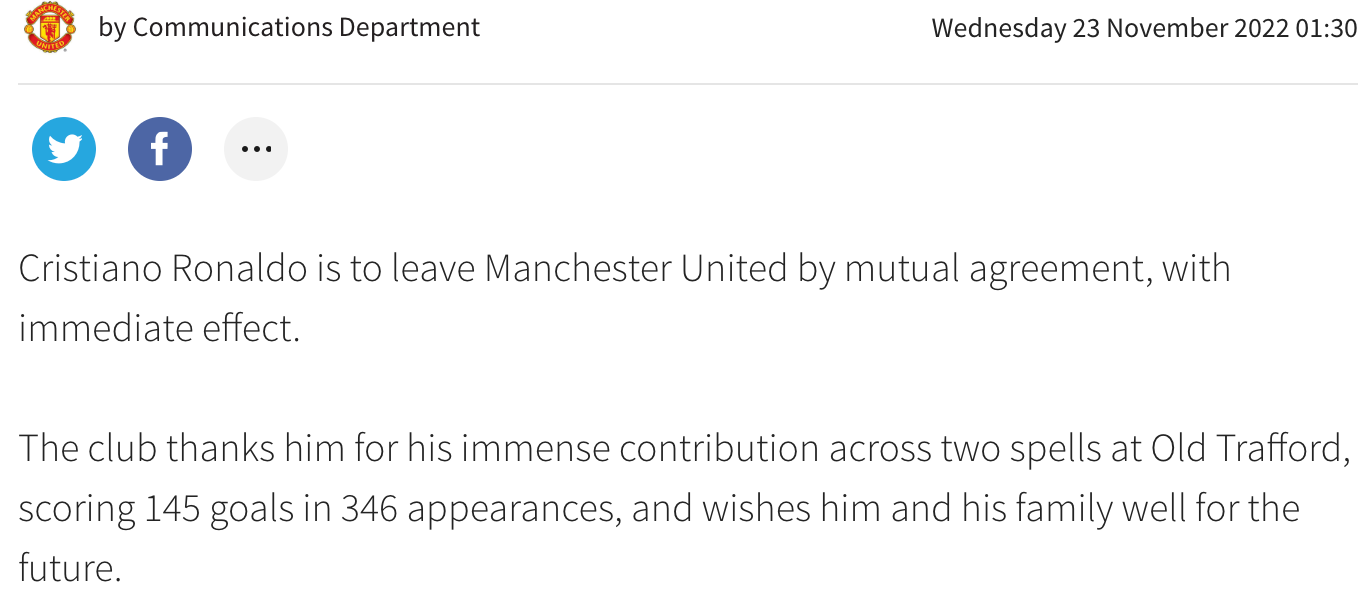Click the name Cristiano Ronaldo in the article
Viewport: 1363px width, 604px height.
tap(164, 269)
